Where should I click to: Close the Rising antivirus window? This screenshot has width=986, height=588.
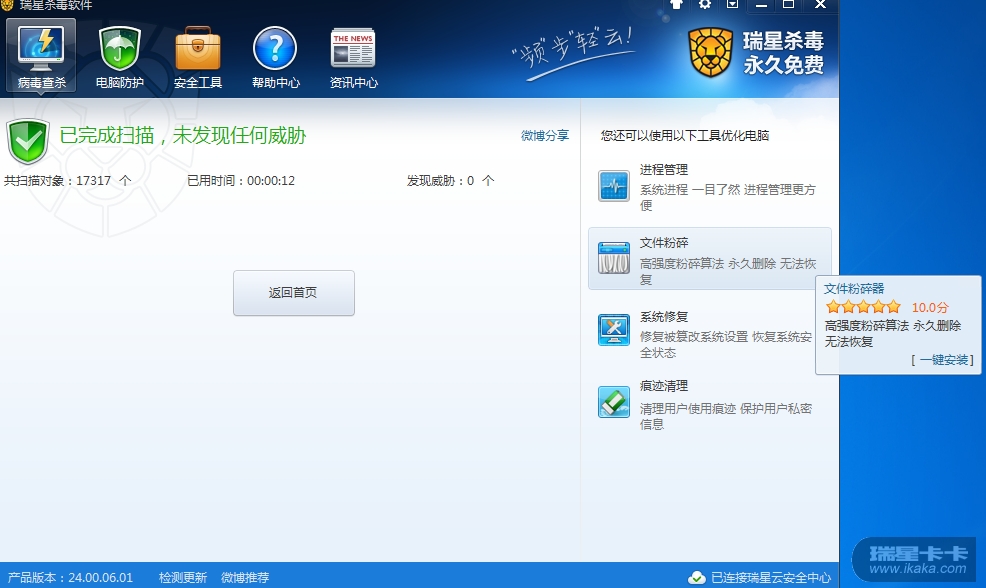820,4
